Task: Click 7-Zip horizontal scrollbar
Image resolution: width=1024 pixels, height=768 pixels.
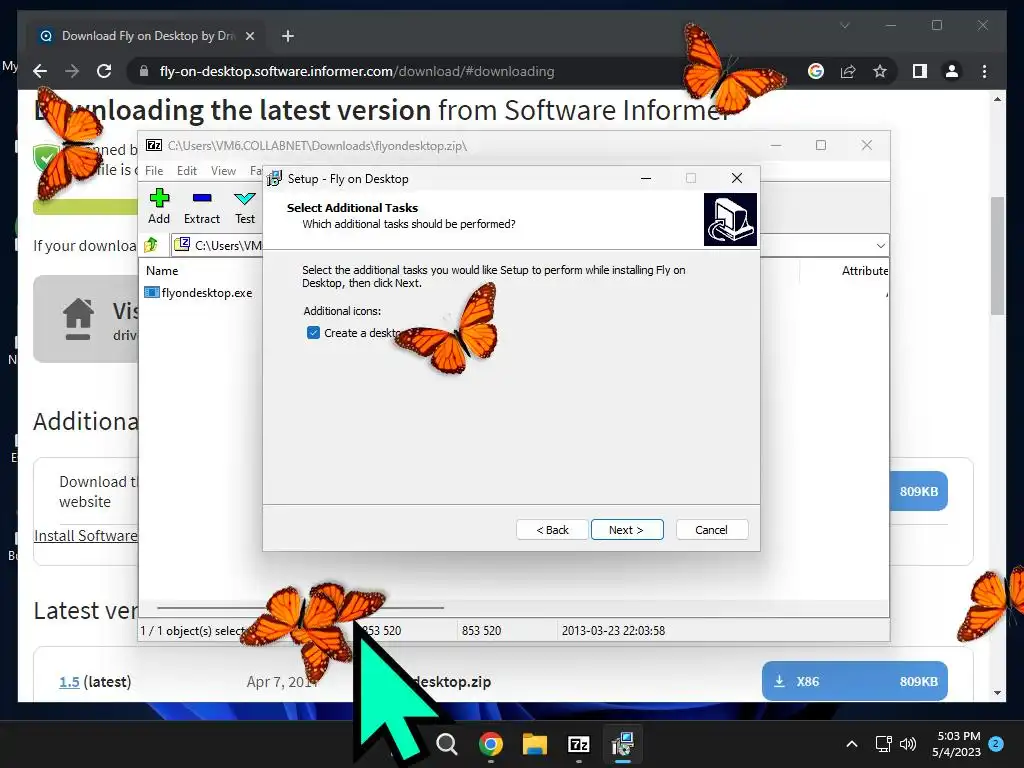Action: point(300,607)
